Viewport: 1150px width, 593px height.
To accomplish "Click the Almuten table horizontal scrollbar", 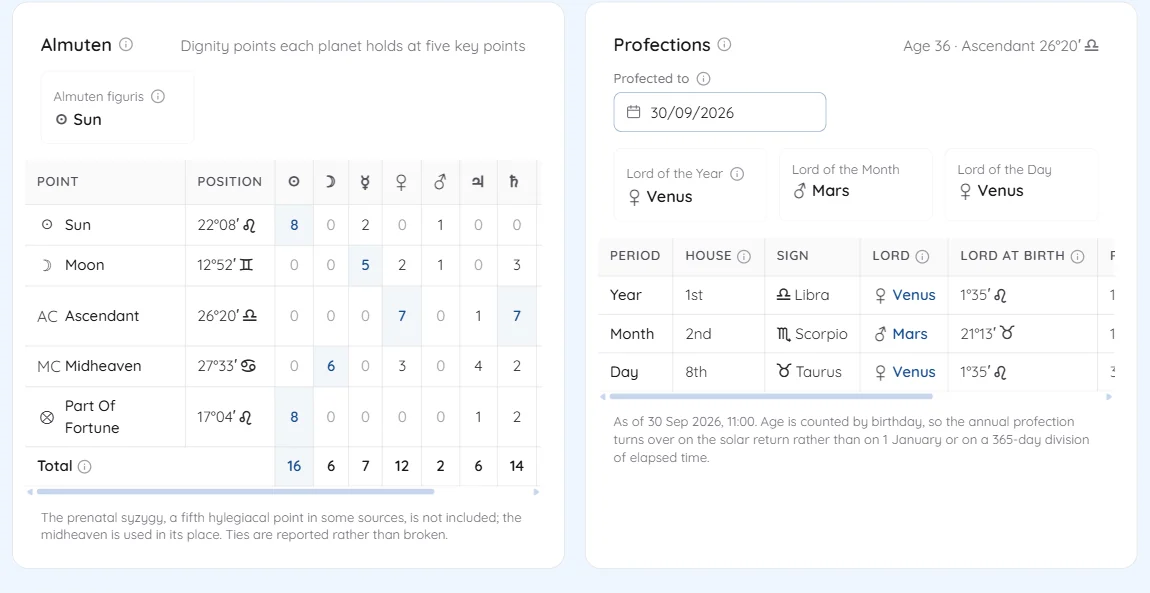I will (x=235, y=492).
